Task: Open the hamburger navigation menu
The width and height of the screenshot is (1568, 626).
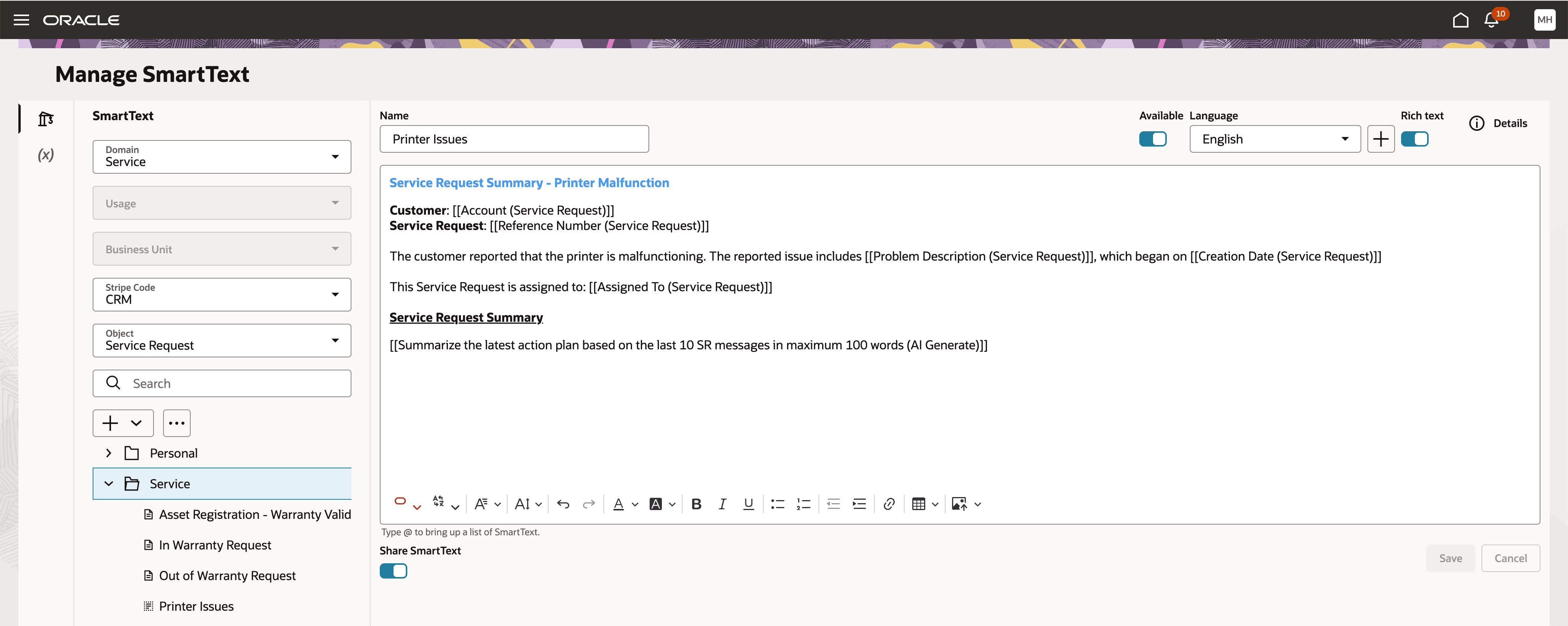Action: [21, 20]
